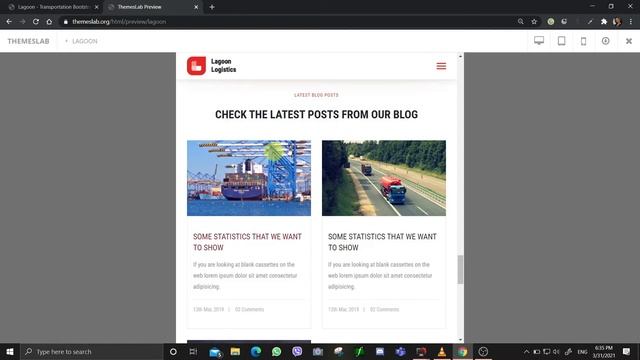Switch to desktop preview mode
The image size is (640, 360).
point(539,40)
